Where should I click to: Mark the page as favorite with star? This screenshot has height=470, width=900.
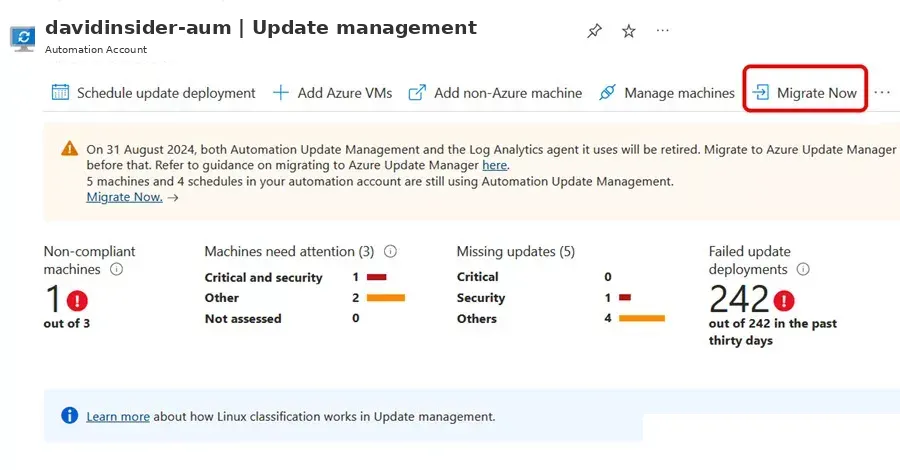tap(629, 31)
